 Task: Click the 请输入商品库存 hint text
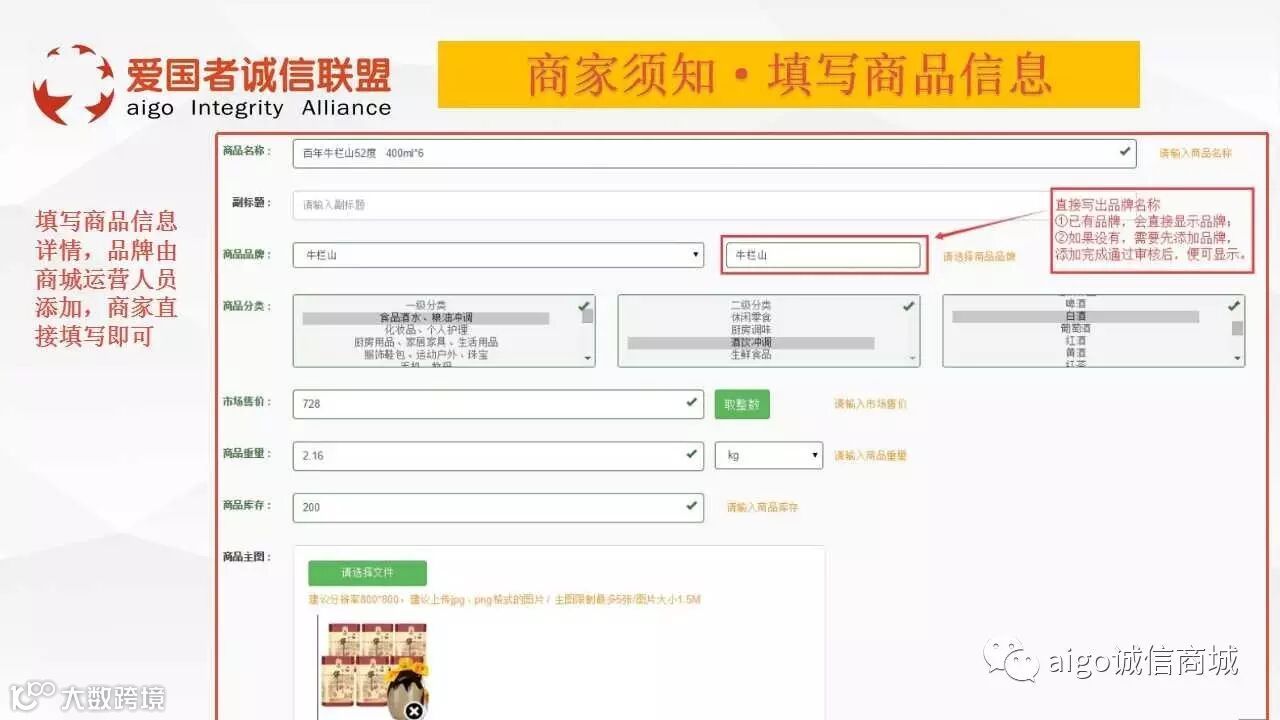tap(762, 507)
